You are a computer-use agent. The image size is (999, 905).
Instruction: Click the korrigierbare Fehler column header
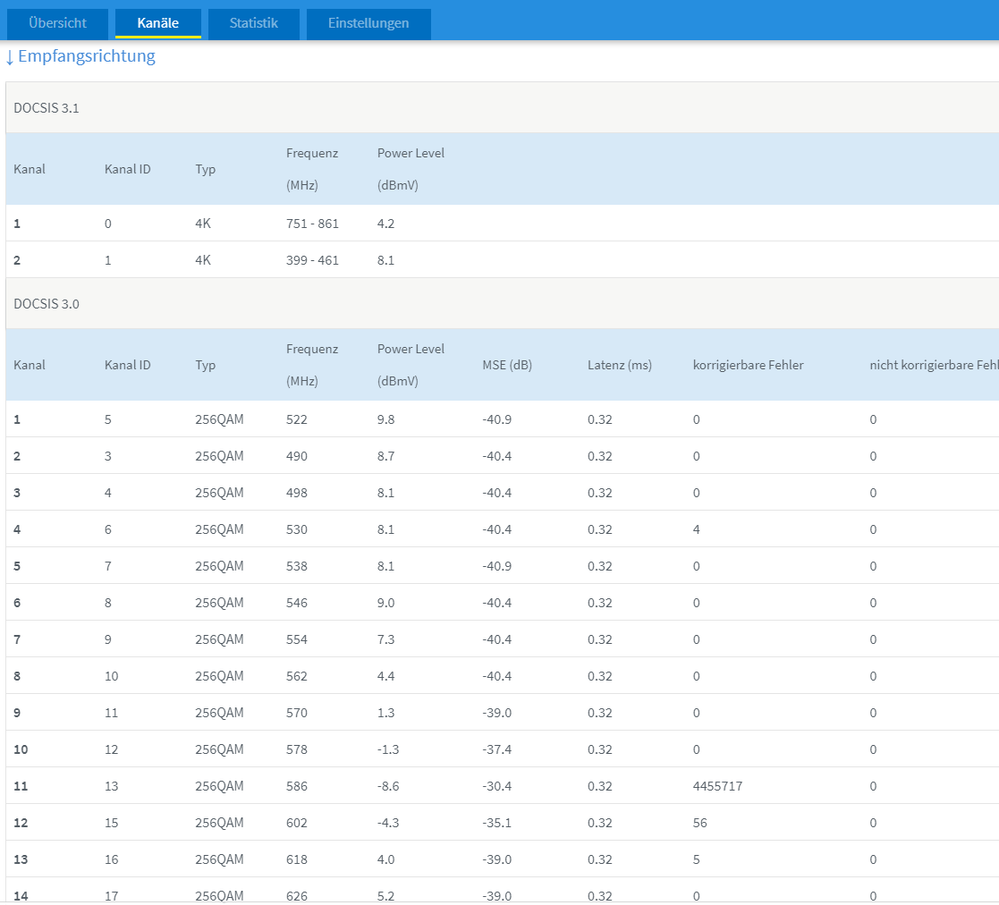(x=748, y=365)
